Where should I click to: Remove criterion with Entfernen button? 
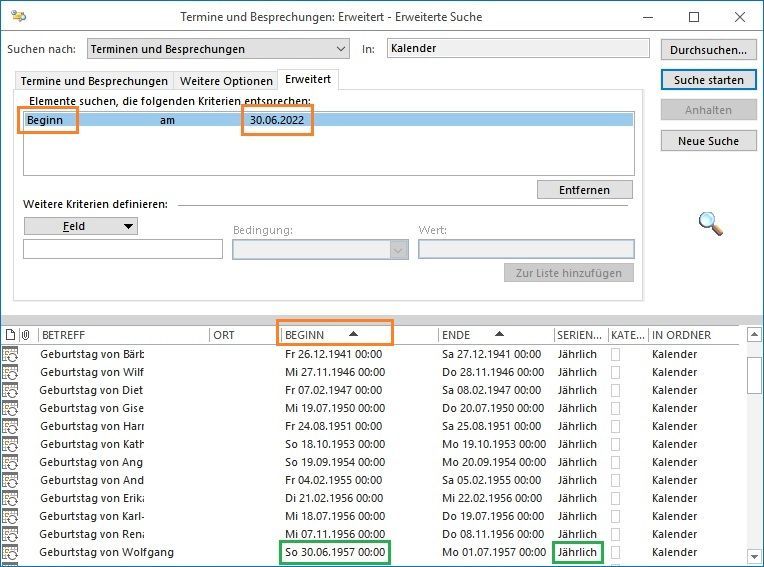[x=585, y=189]
